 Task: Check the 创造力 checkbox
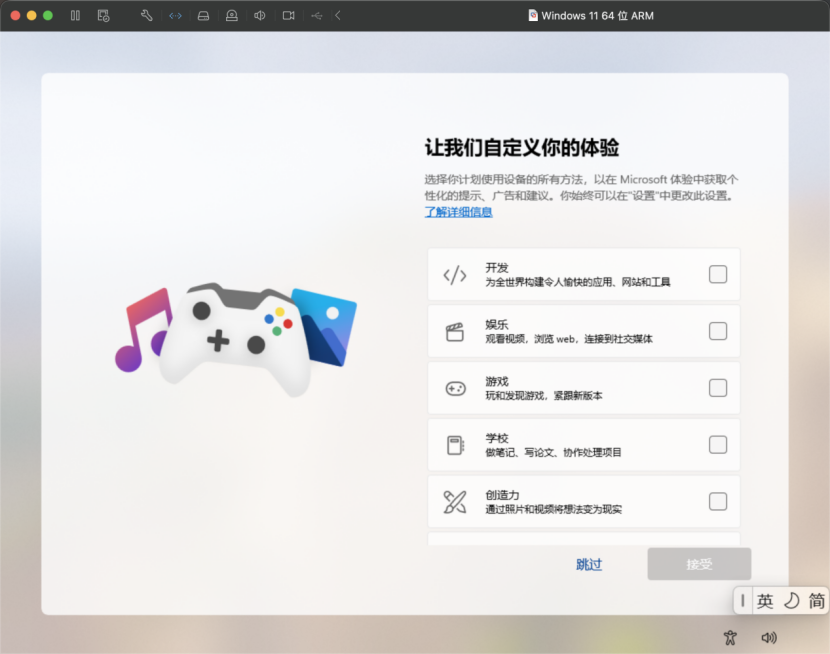(717, 501)
